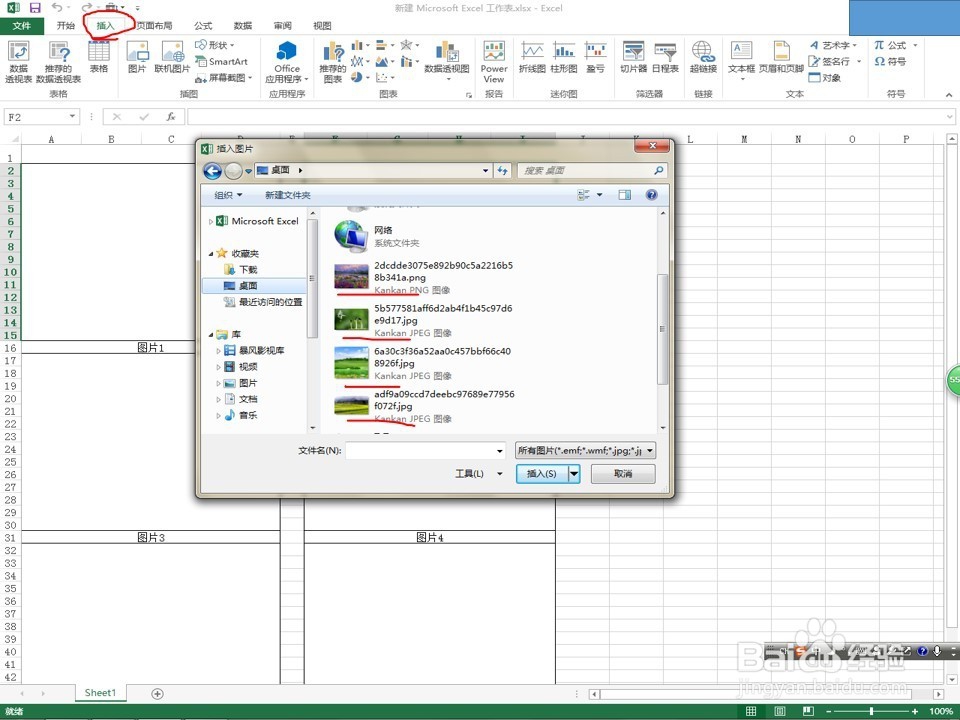This screenshot has width=960, height=720.
Task: Insert an Object (对象)
Action: click(x=825, y=78)
